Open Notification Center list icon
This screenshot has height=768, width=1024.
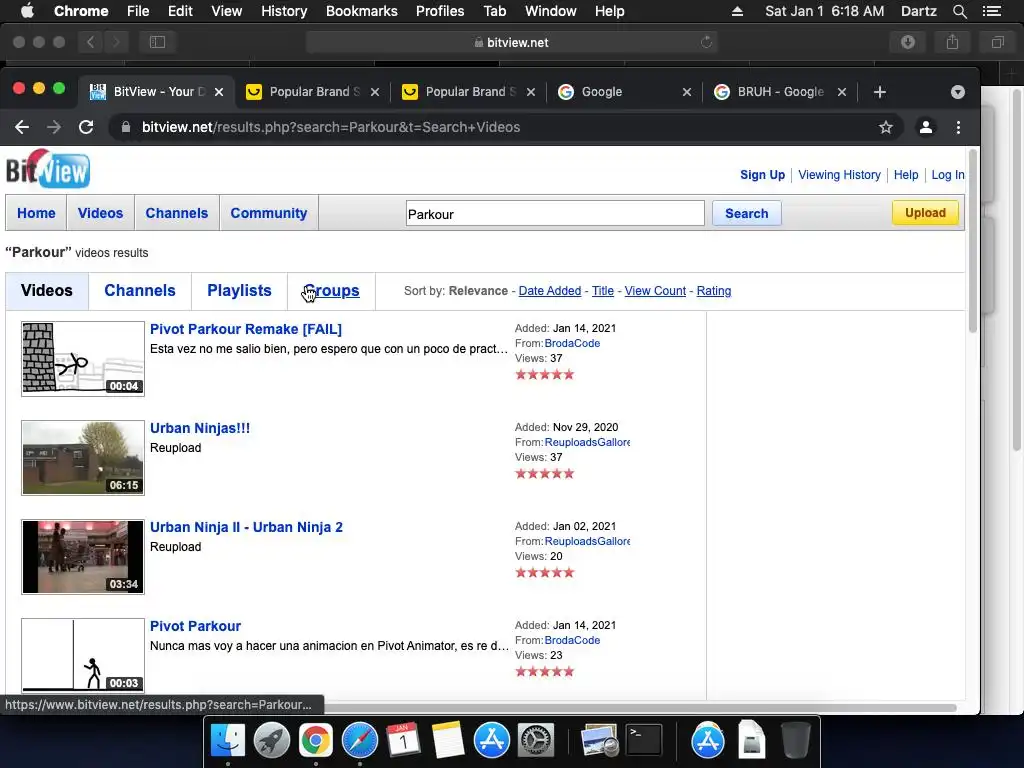[991, 11]
